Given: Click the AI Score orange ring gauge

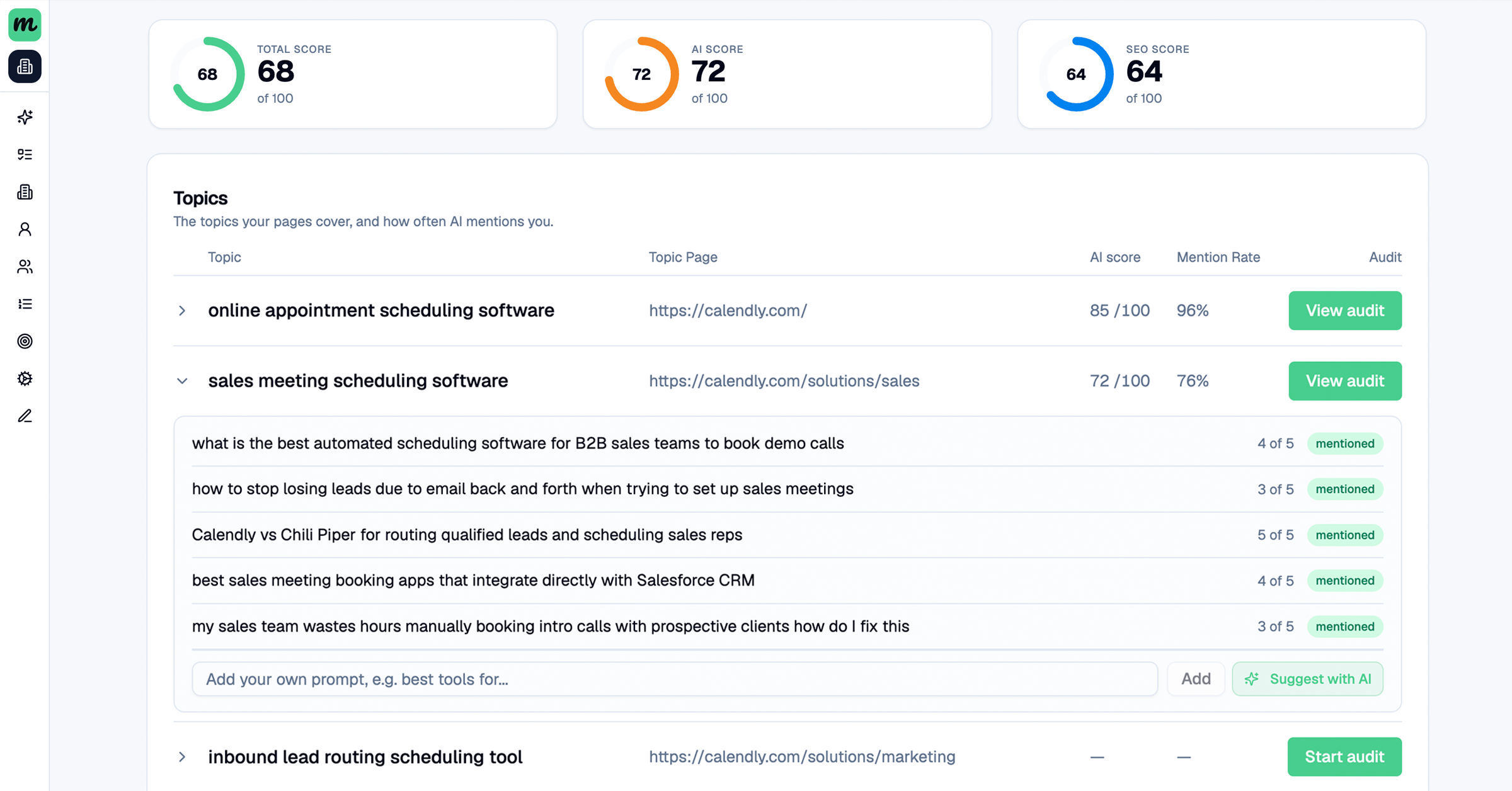Looking at the screenshot, I should (642, 74).
